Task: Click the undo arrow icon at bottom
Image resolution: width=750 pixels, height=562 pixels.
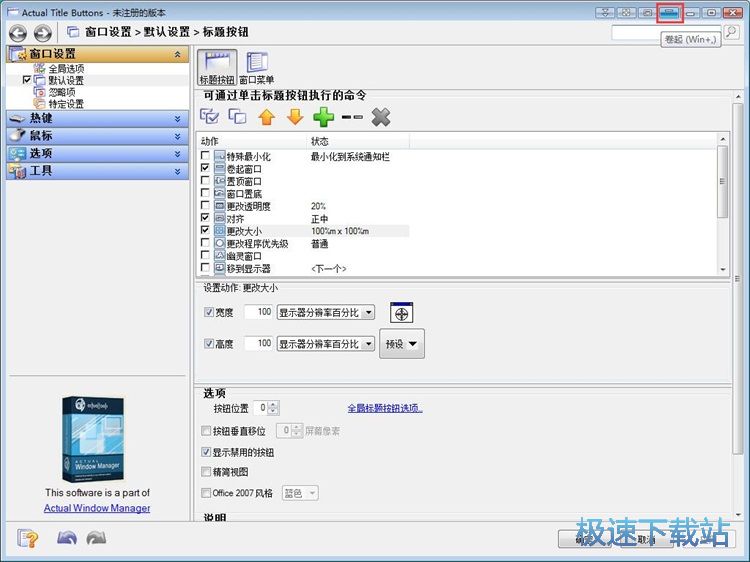Action: [x=67, y=538]
